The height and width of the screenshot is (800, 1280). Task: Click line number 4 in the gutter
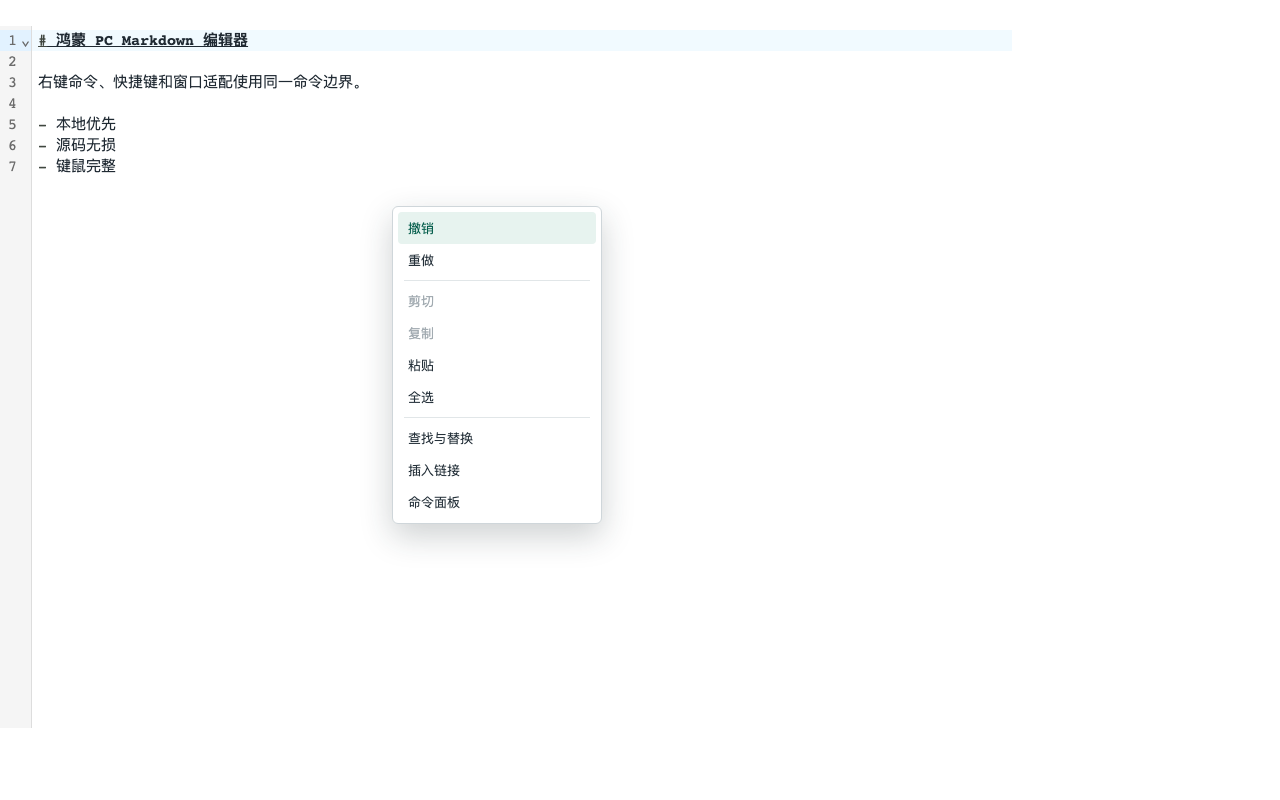(12, 103)
